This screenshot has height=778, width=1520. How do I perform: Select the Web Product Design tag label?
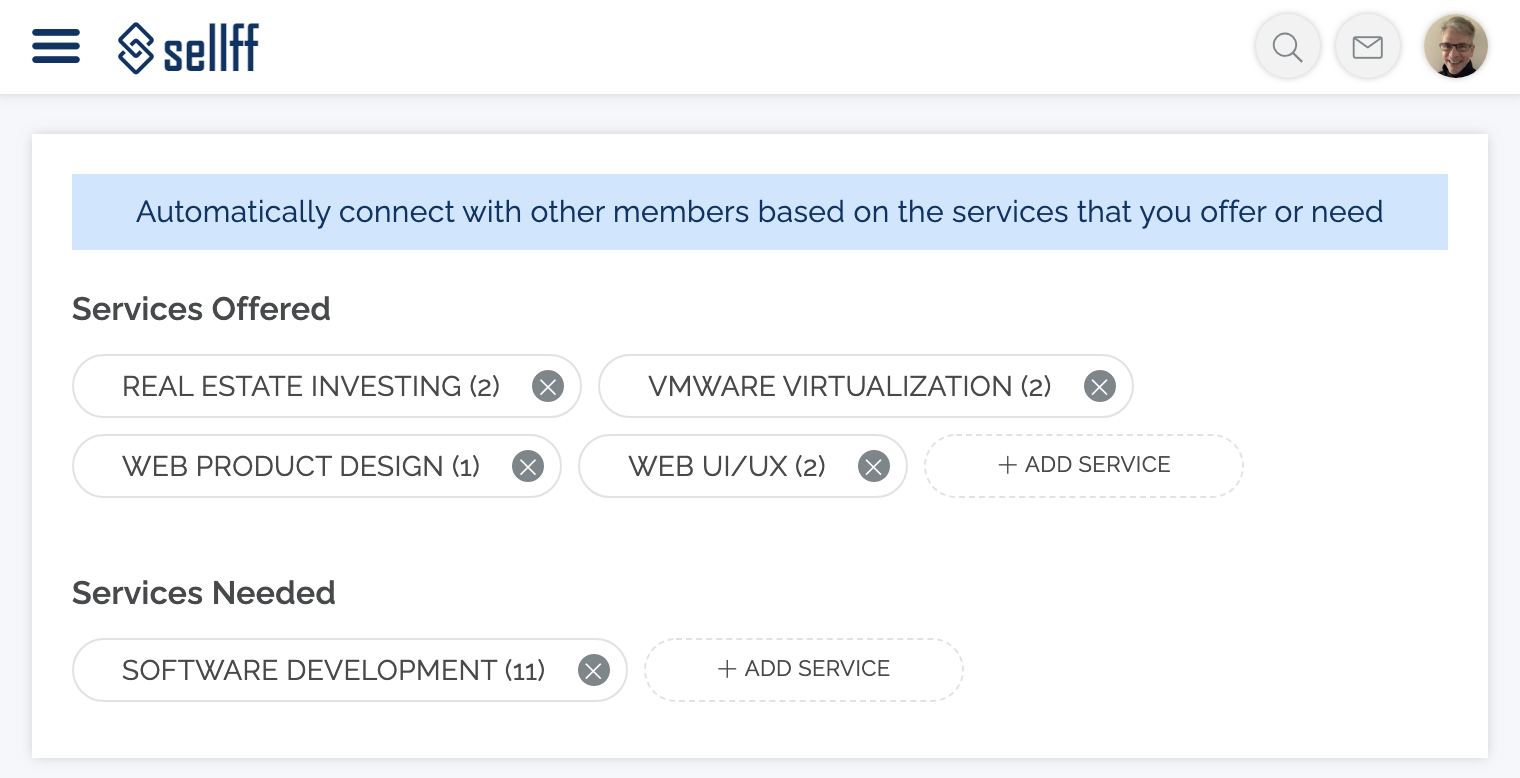point(300,466)
